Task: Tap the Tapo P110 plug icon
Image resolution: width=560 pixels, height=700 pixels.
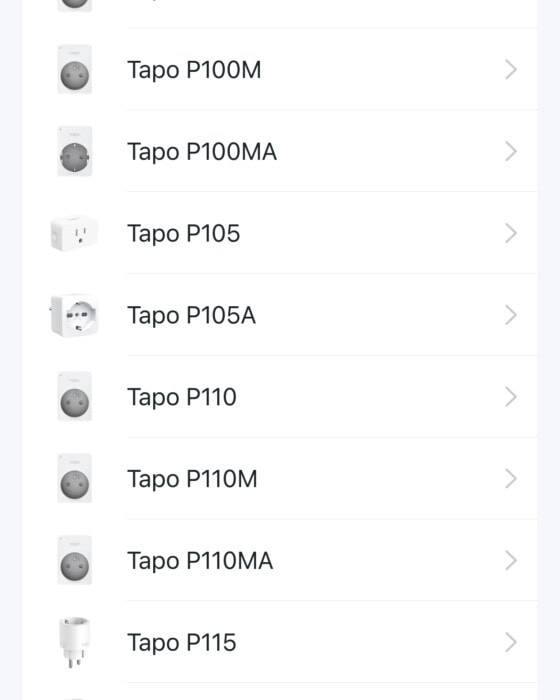Action: pos(75,397)
